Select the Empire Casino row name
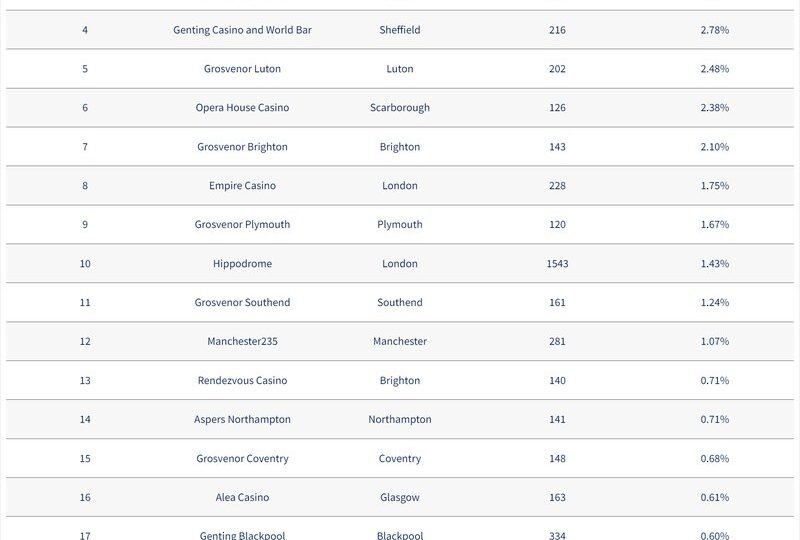 (x=242, y=185)
